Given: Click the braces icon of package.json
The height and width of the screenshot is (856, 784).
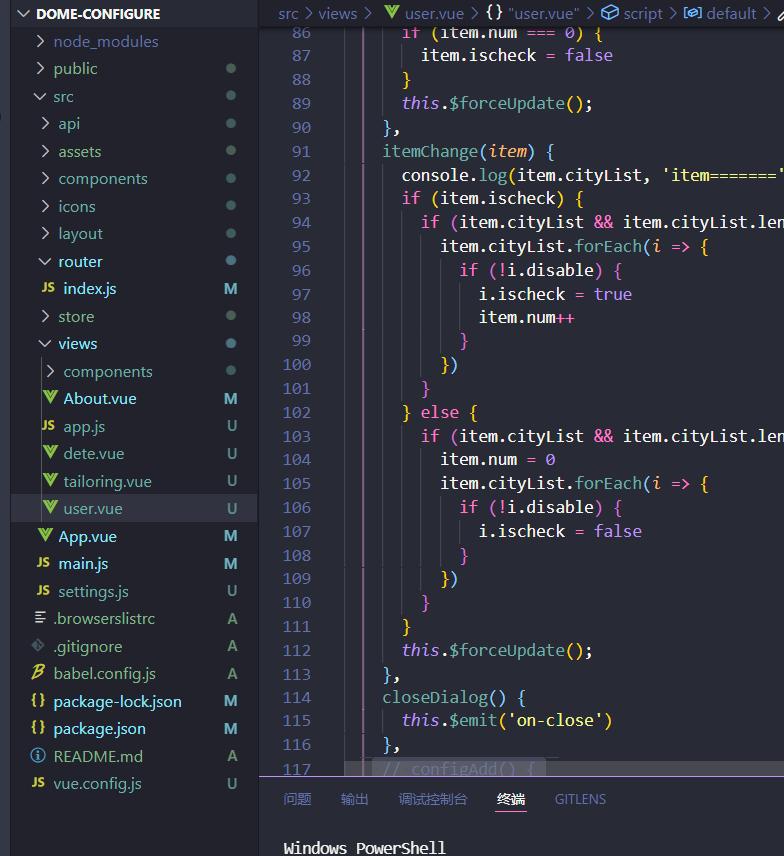Looking at the screenshot, I should click(x=38, y=728).
